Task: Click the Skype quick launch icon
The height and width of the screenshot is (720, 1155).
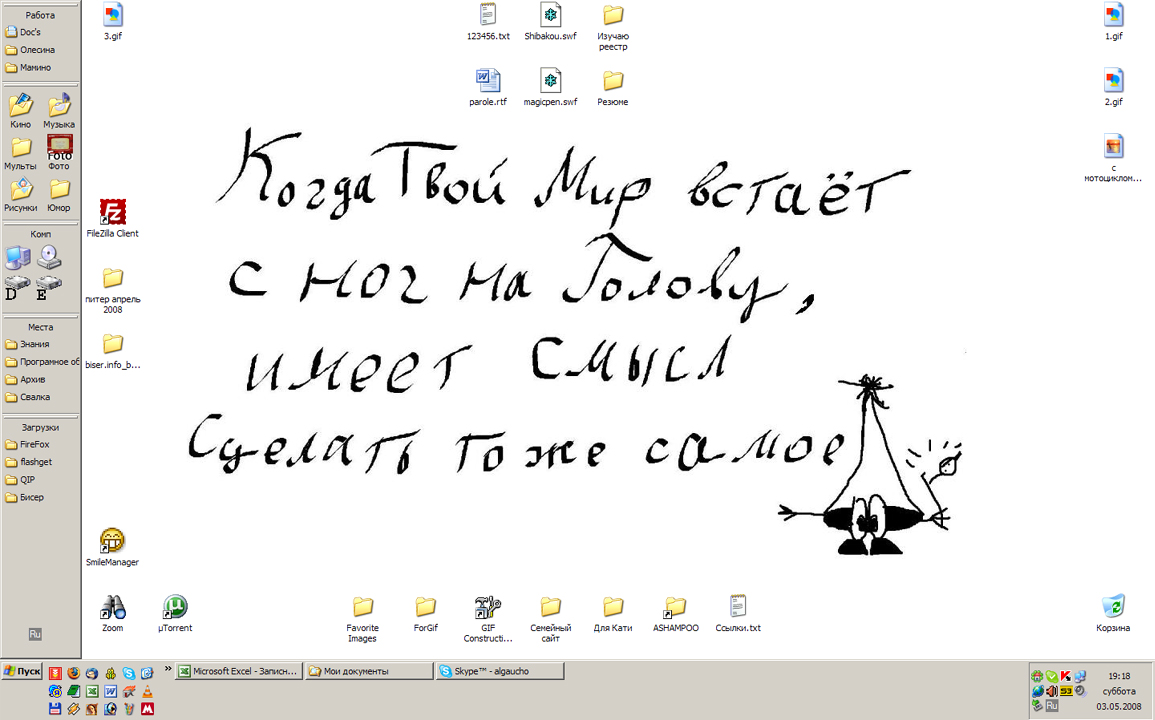Action: pyautogui.click(x=129, y=674)
